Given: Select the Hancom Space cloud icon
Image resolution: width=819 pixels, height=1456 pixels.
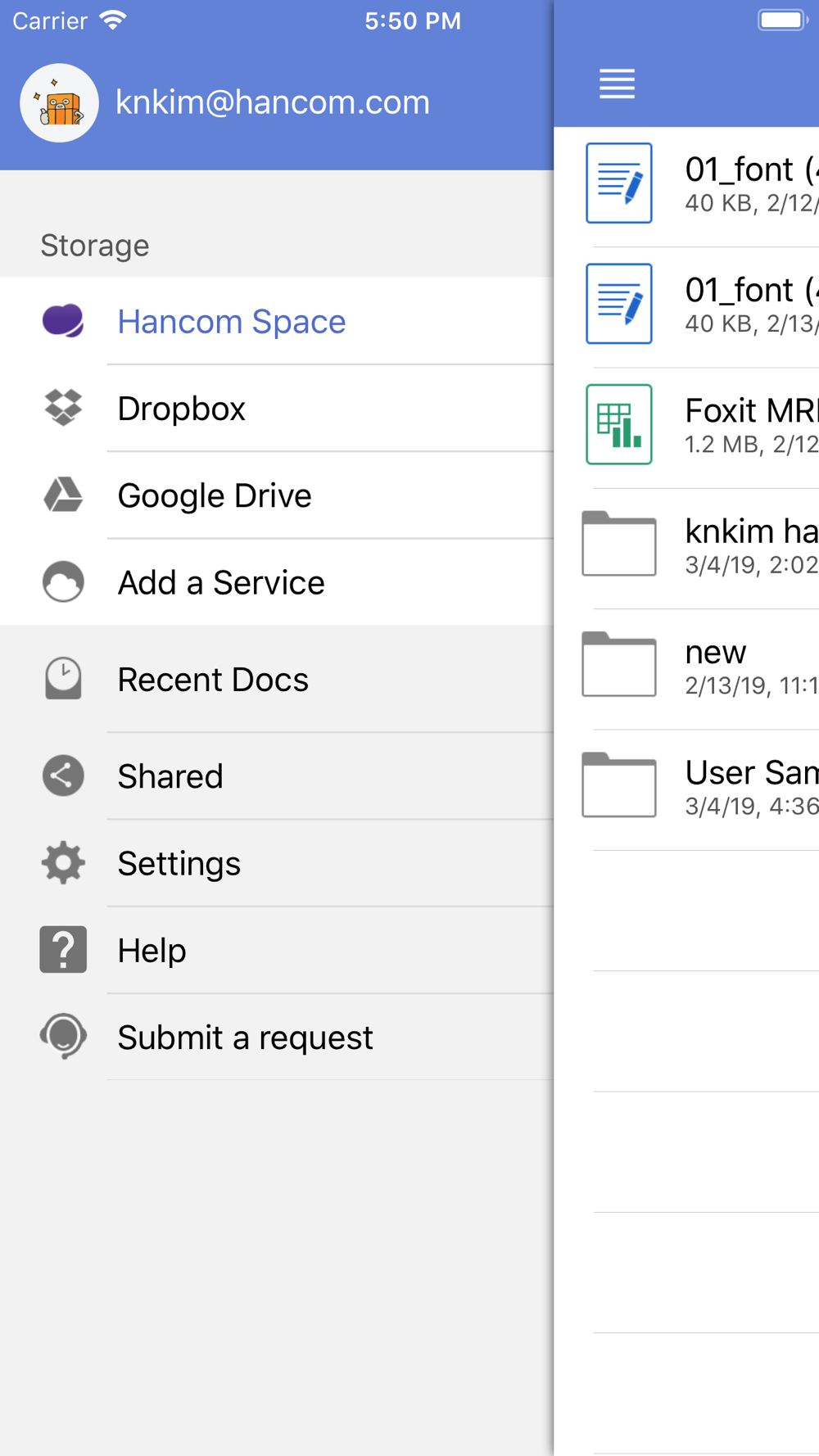Looking at the screenshot, I should coord(63,321).
